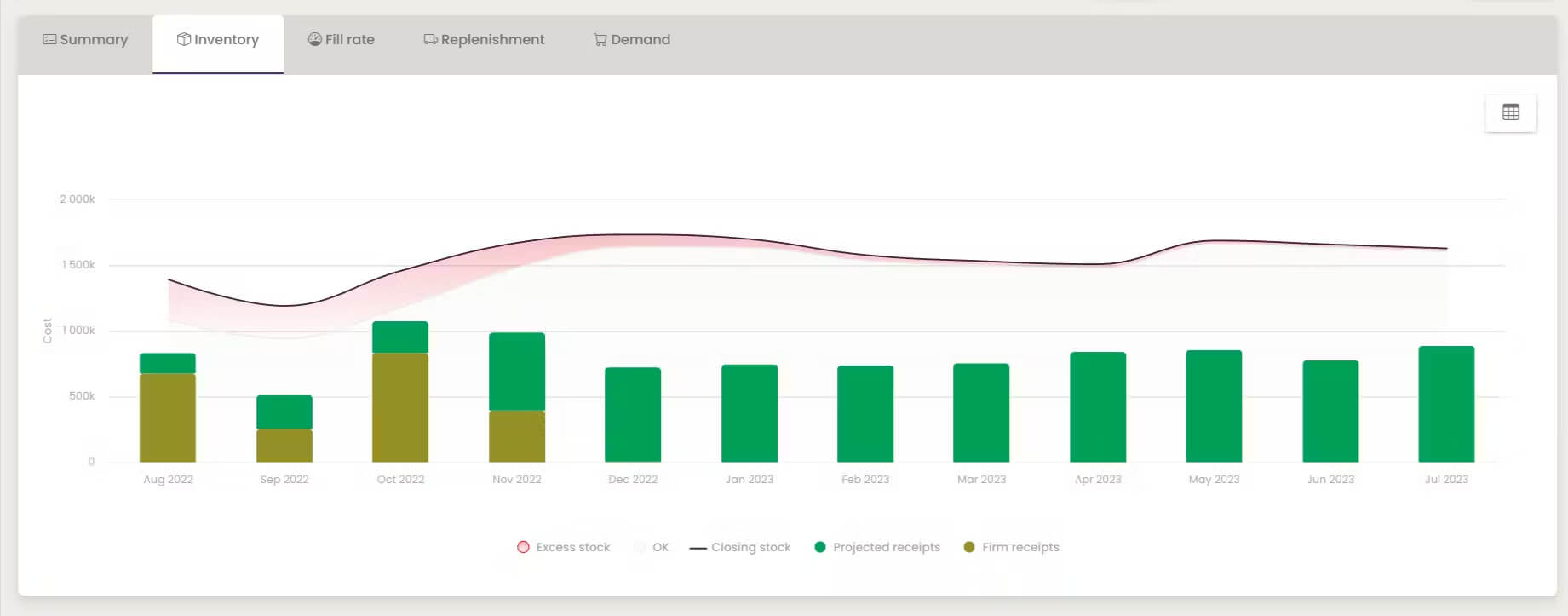Select the Replenishment tab label

(492, 39)
